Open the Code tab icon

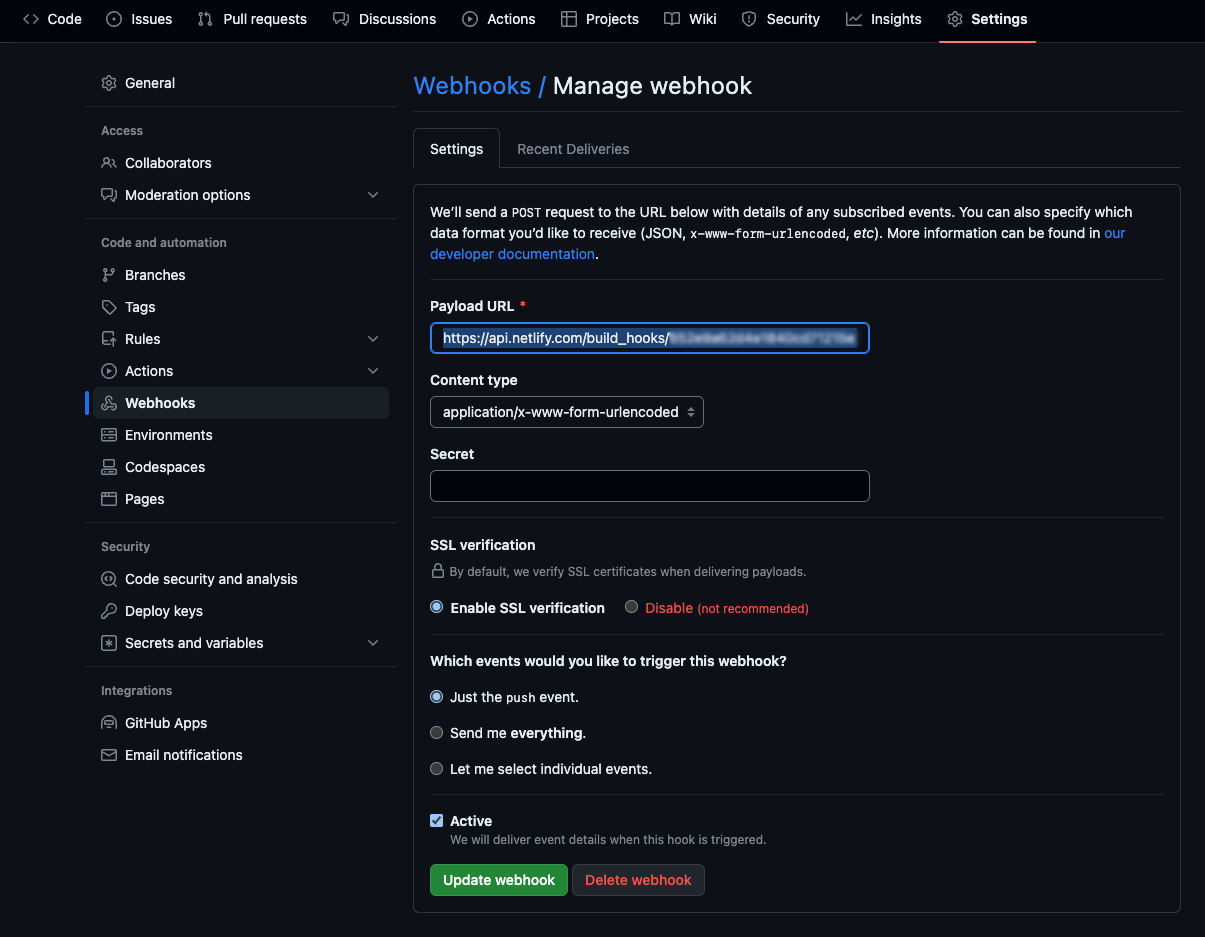pyautogui.click(x=30, y=19)
